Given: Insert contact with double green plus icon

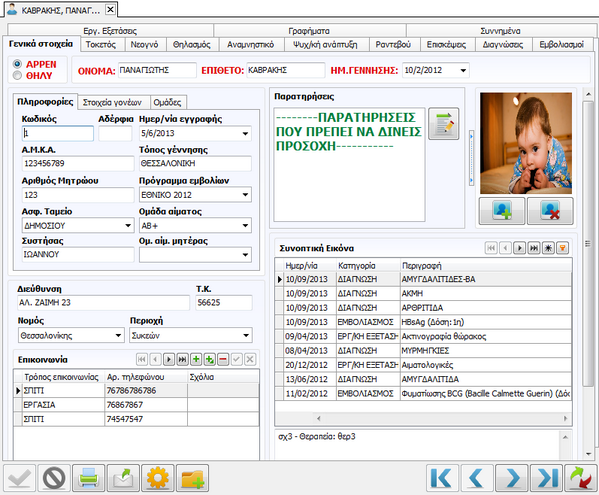Looking at the screenshot, I should pos(209,359).
